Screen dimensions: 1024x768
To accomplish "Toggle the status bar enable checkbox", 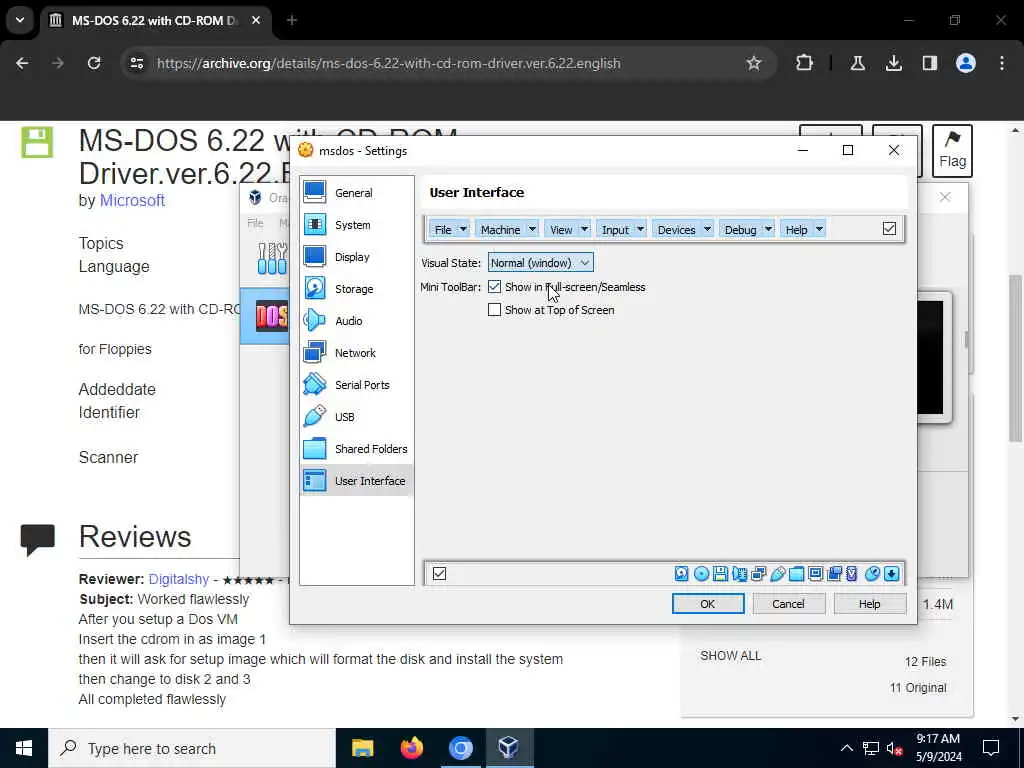I will [x=440, y=573].
